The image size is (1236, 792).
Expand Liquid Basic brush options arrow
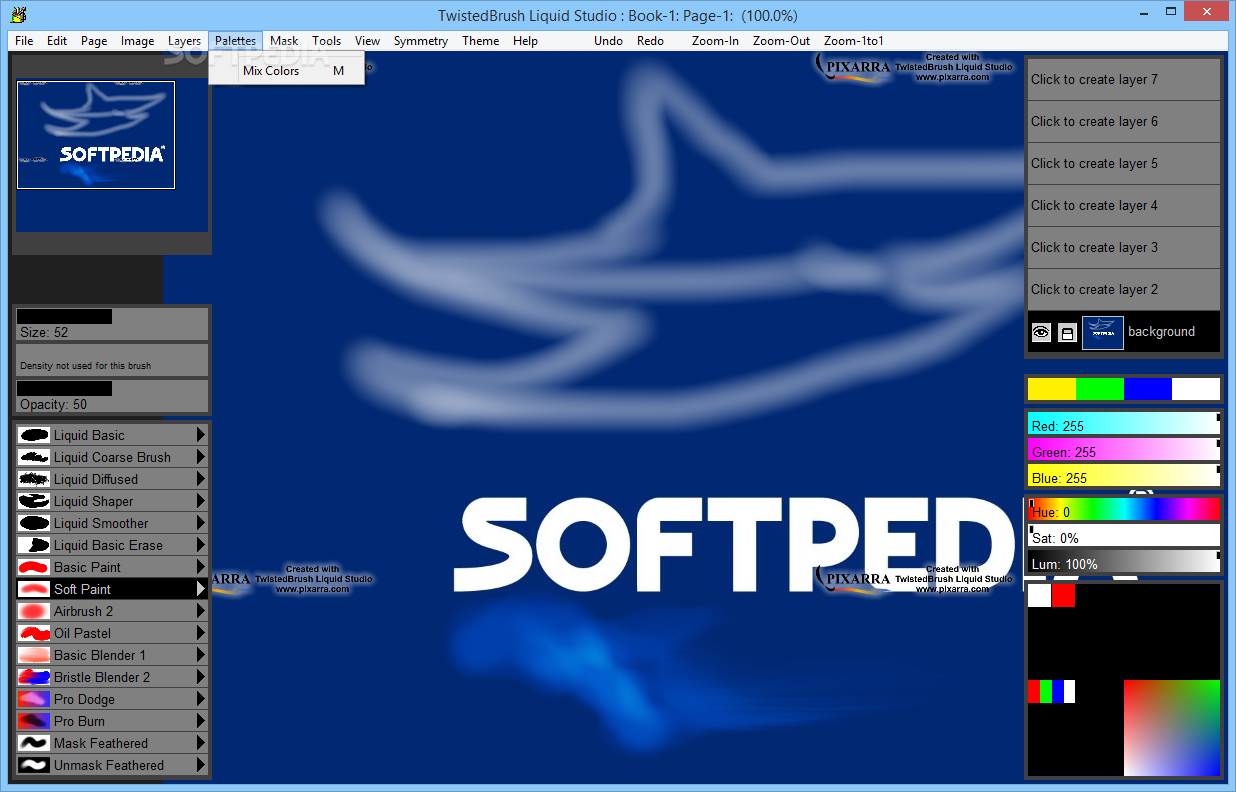[201, 435]
